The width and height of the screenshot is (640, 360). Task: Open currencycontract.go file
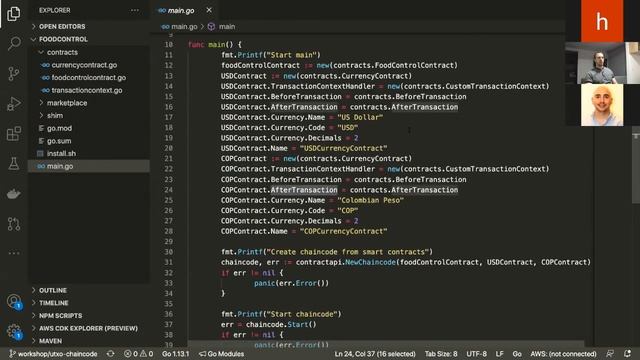[84, 65]
